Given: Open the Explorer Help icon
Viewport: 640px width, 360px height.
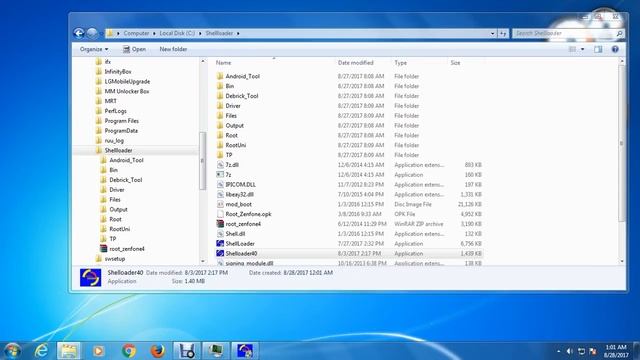Looking at the screenshot, I should click(615, 49).
